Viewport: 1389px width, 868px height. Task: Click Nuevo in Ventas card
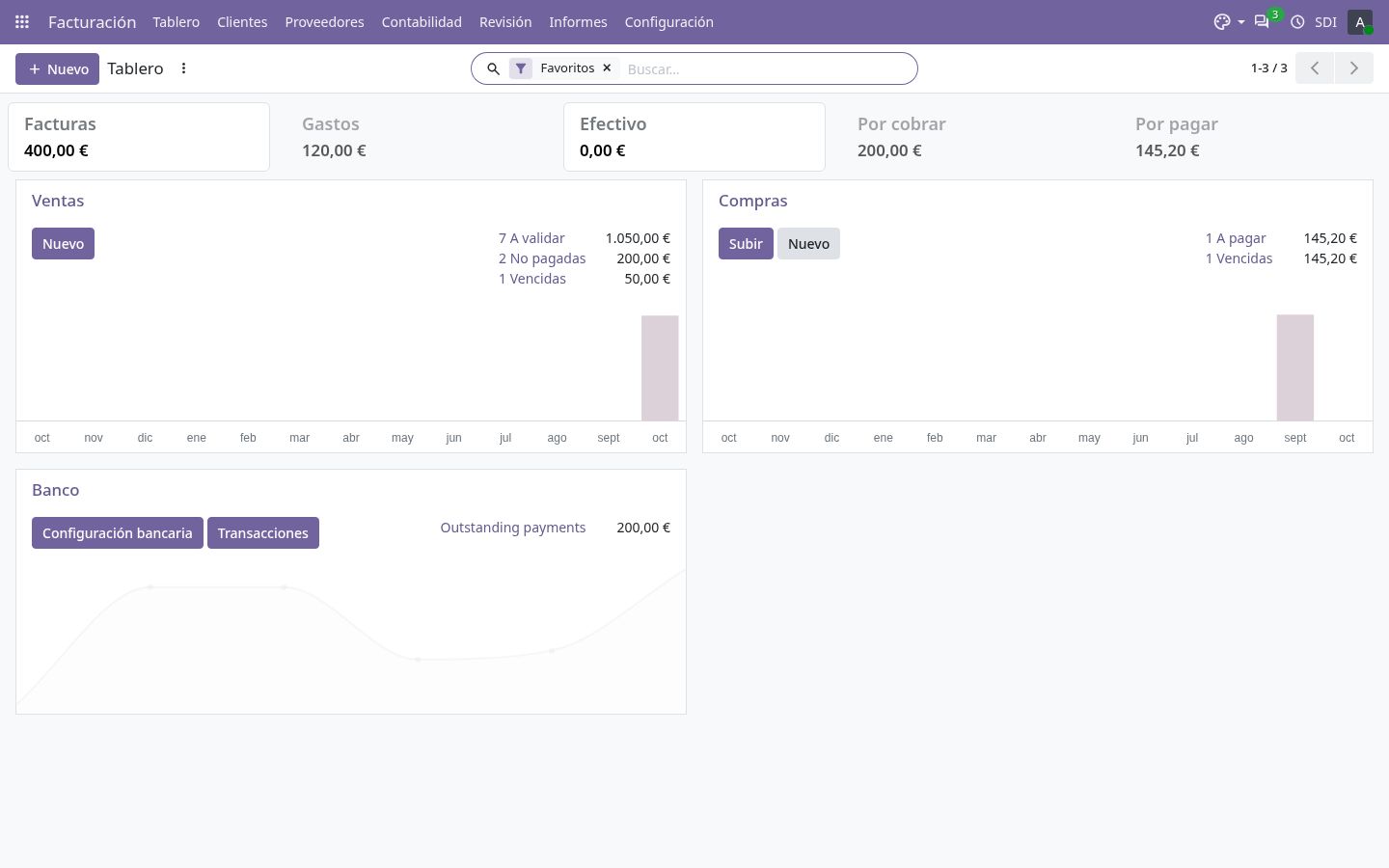pyautogui.click(x=63, y=243)
